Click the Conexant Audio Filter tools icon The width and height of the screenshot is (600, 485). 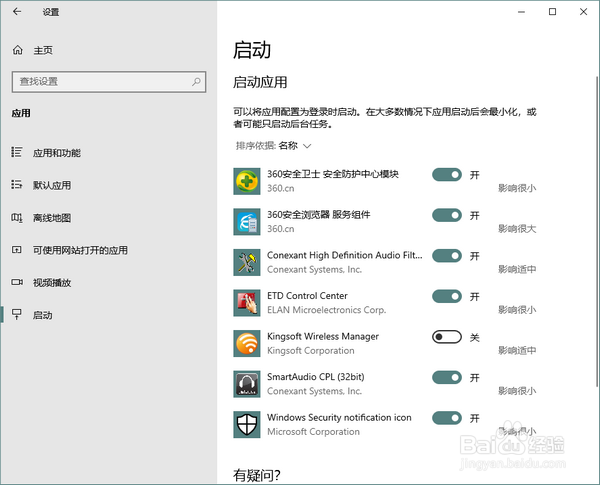[x=247, y=262]
